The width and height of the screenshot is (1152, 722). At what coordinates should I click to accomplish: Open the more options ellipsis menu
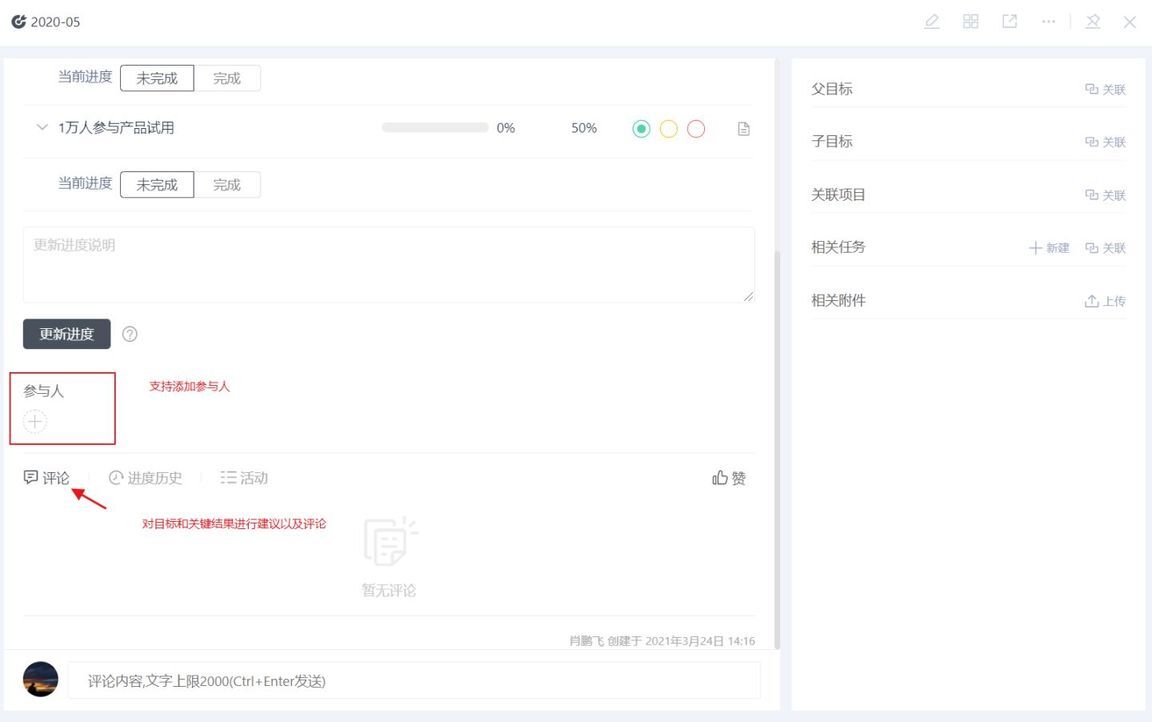point(1048,21)
